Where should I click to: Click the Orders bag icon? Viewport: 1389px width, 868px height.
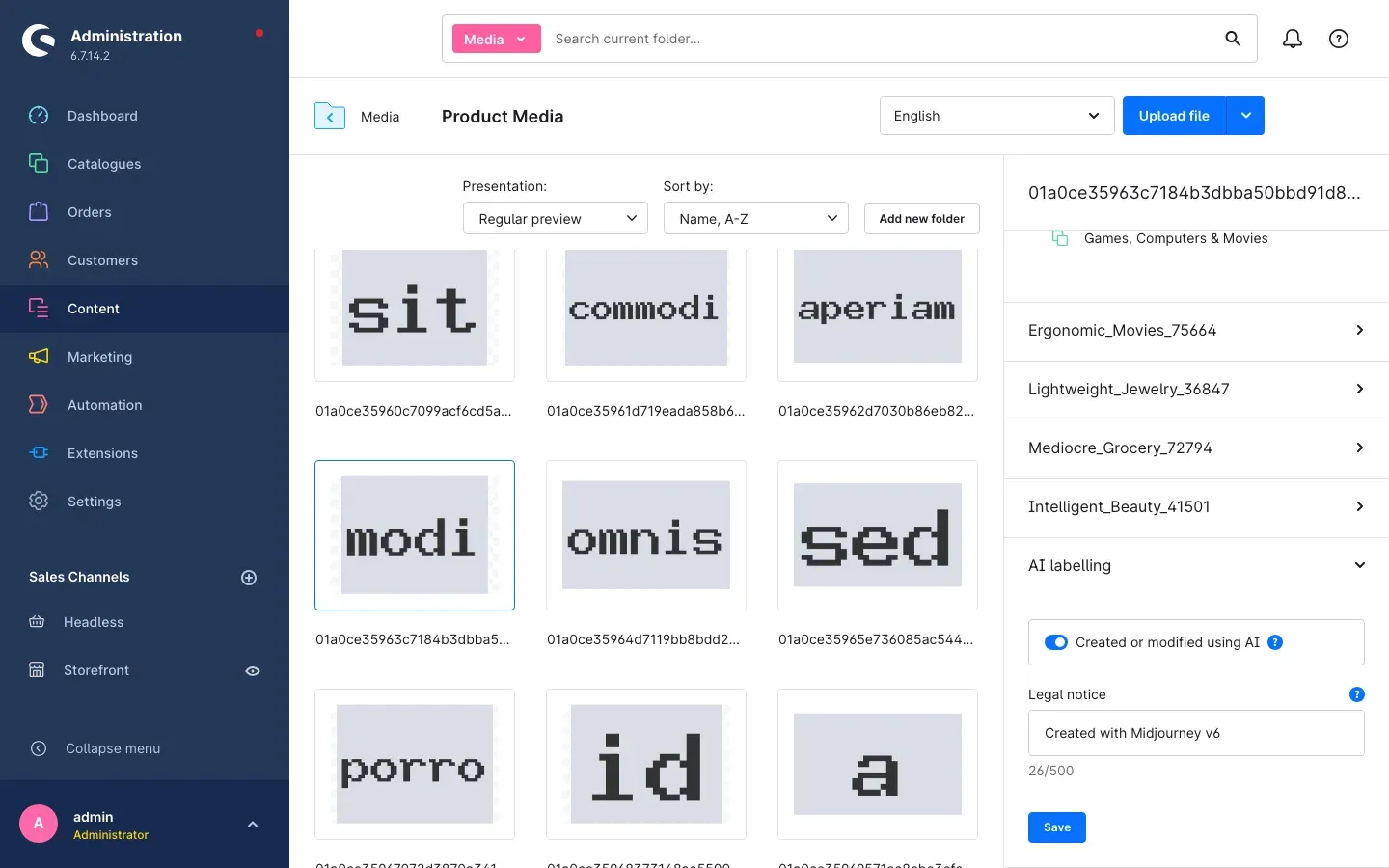pos(39,212)
